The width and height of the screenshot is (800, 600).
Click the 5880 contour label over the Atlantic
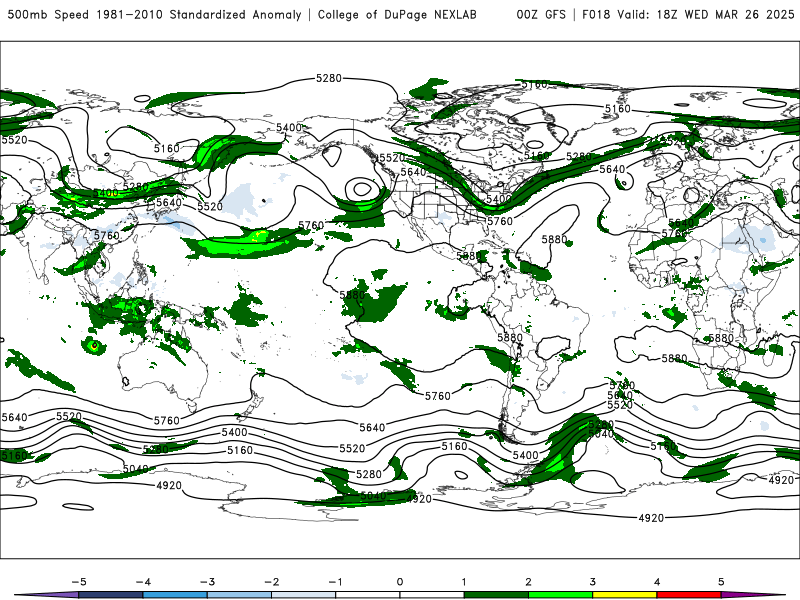554,239
